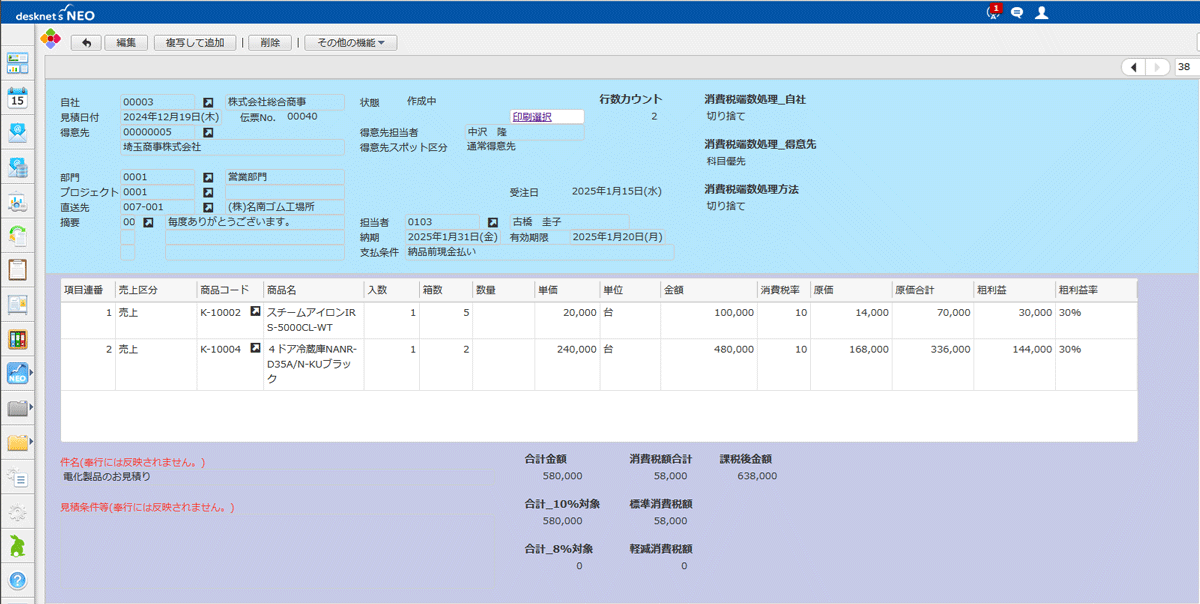Click the lookup arrow next to 担当者 code 0103
Viewport: 1200px width, 604px height.
(492, 222)
